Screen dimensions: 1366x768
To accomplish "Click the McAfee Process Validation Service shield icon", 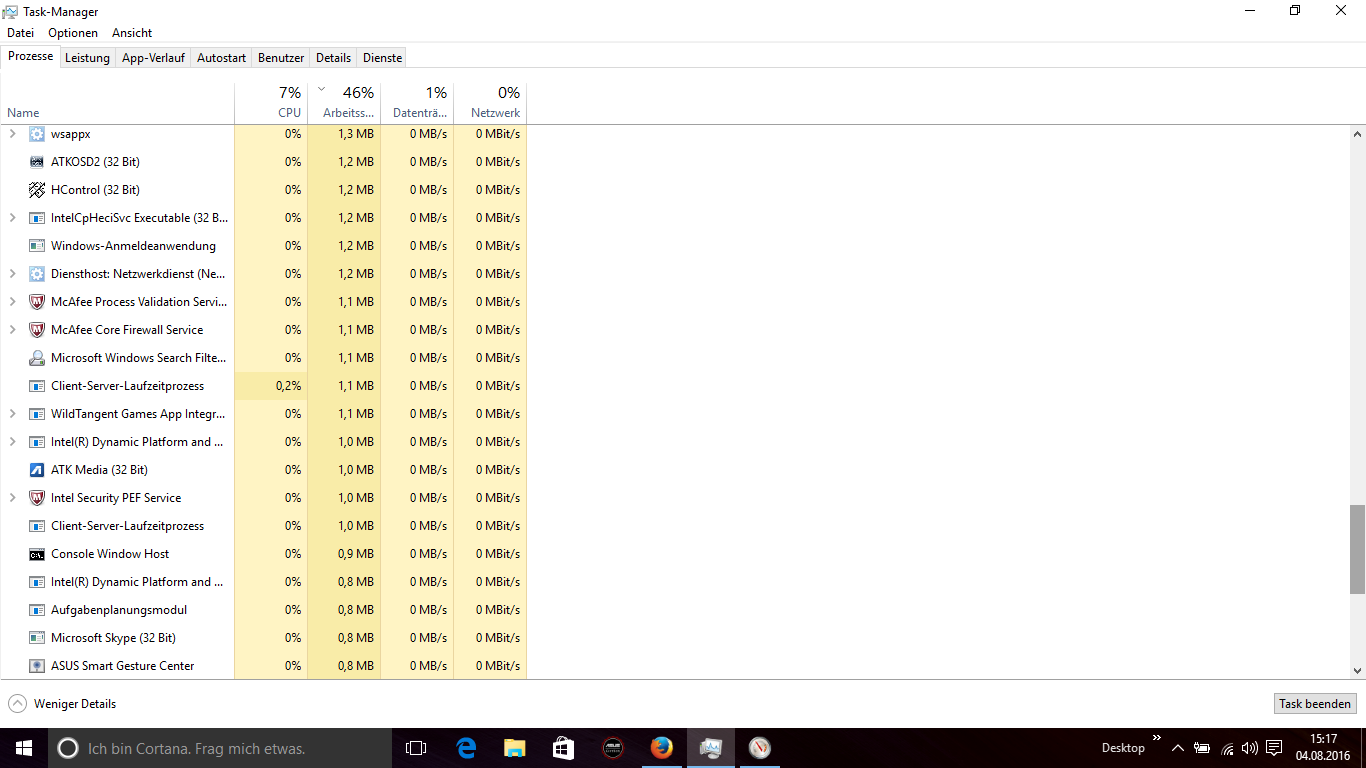I will tap(37, 302).
